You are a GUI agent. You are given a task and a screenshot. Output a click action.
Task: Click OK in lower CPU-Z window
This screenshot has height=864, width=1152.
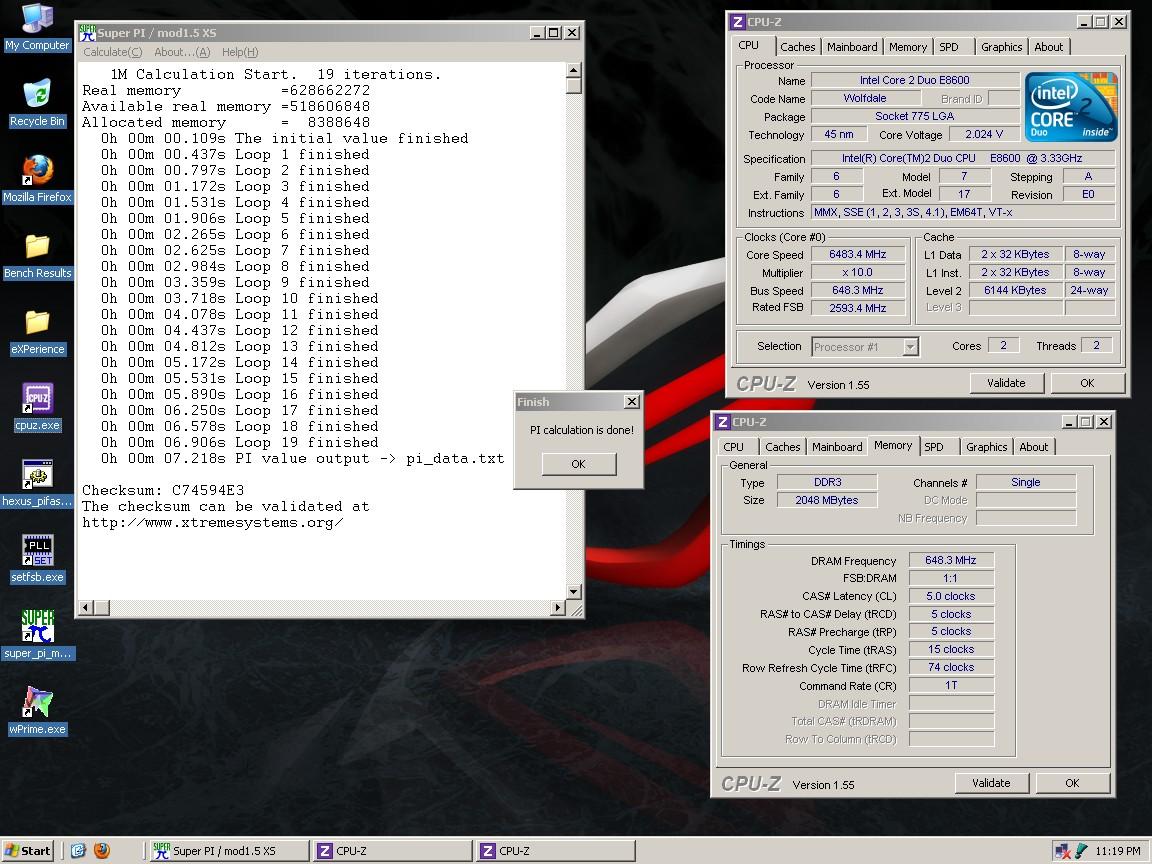(1072, 783)
